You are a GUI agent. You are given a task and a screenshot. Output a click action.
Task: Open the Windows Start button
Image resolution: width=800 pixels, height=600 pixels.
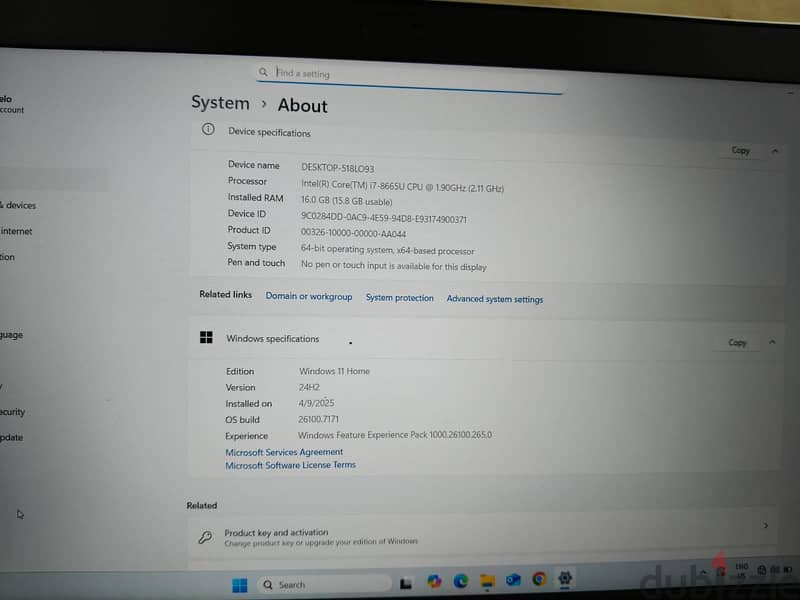[239, 585]
